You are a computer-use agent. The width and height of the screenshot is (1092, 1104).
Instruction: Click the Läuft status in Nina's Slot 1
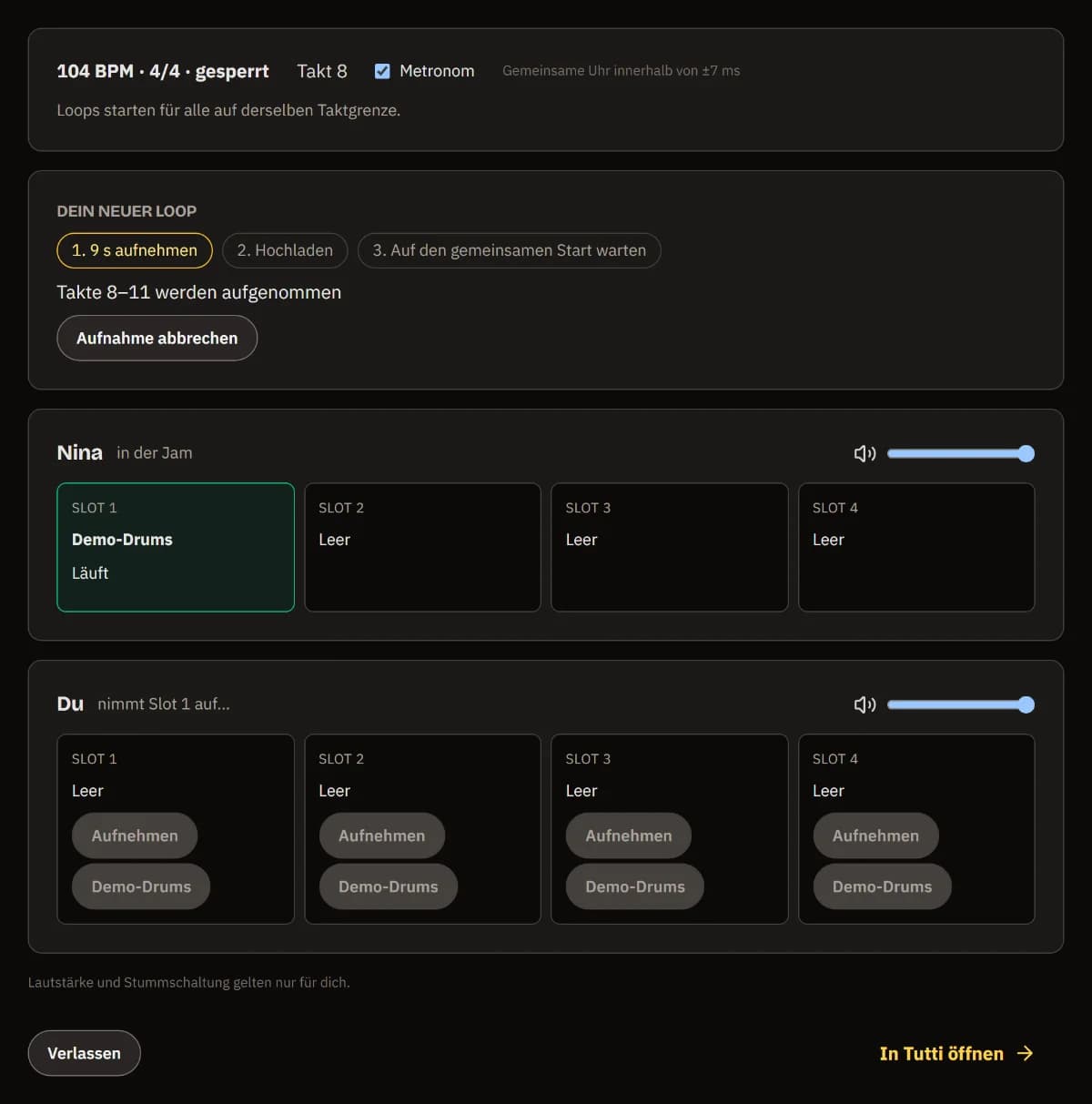(90, 573)
